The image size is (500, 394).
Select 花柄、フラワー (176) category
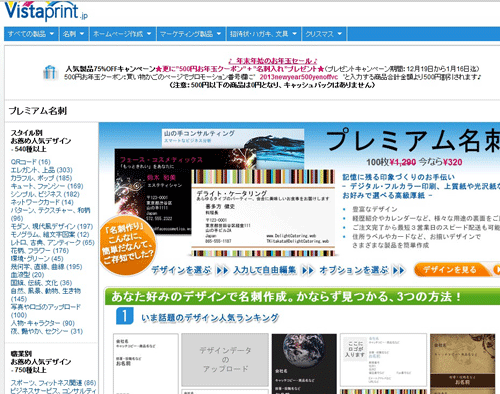coord(40,251)
